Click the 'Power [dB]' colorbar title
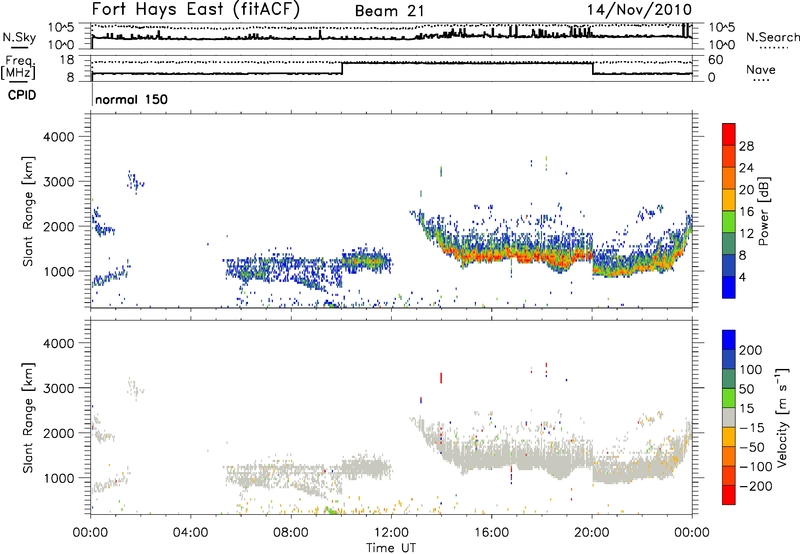This screenshot has width=800, height=554. click(x=763, y=211)
